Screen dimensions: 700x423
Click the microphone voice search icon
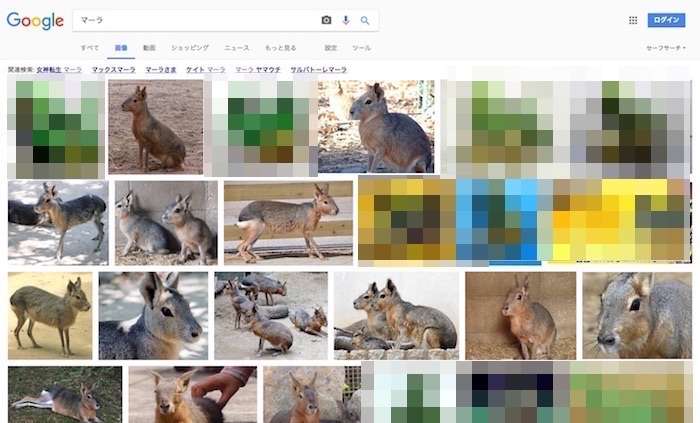(346, 20)
